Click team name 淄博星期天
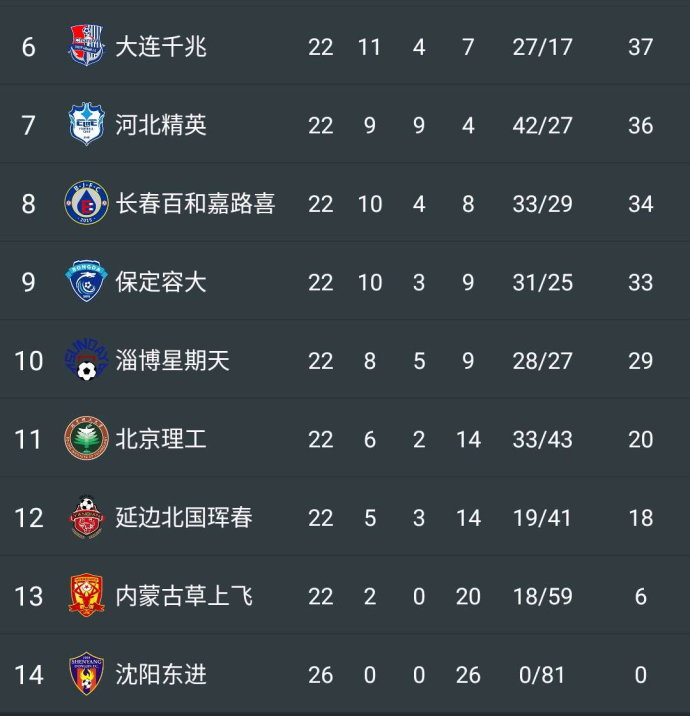690x716 pixels. point(172,360)
